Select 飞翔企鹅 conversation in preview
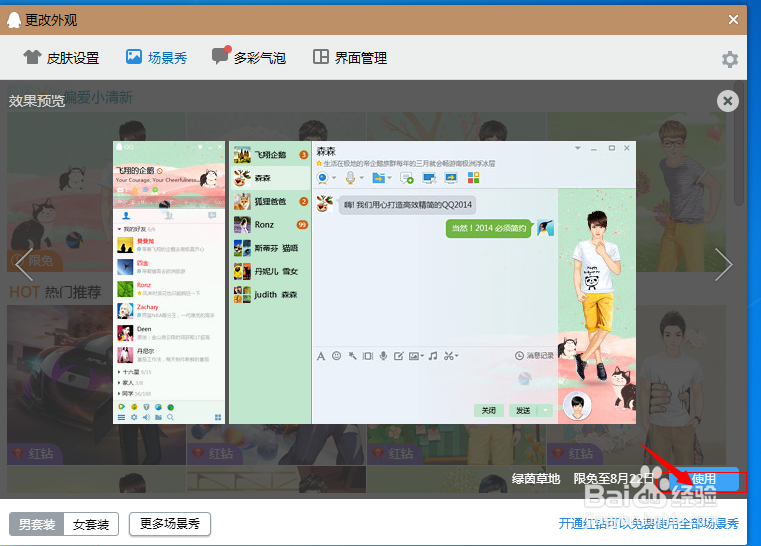This screenshot has width=761, height=546. coord(270,155)
